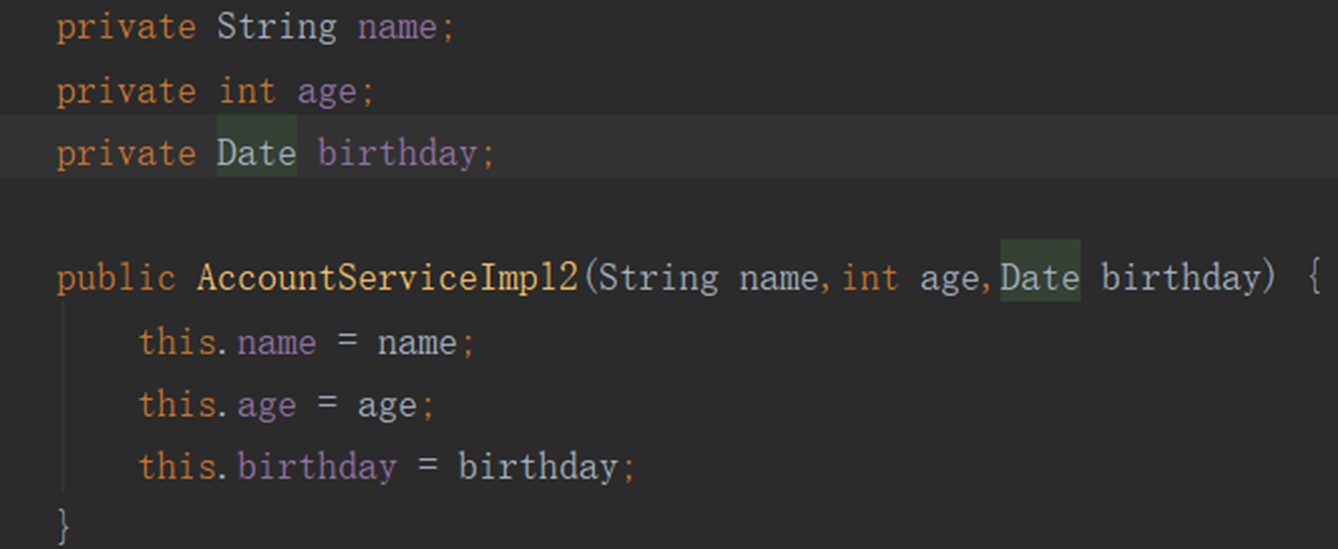Click the String type in the constructor parameters
This screenshot has height=549, width=1338.
(x=658, y=277)
